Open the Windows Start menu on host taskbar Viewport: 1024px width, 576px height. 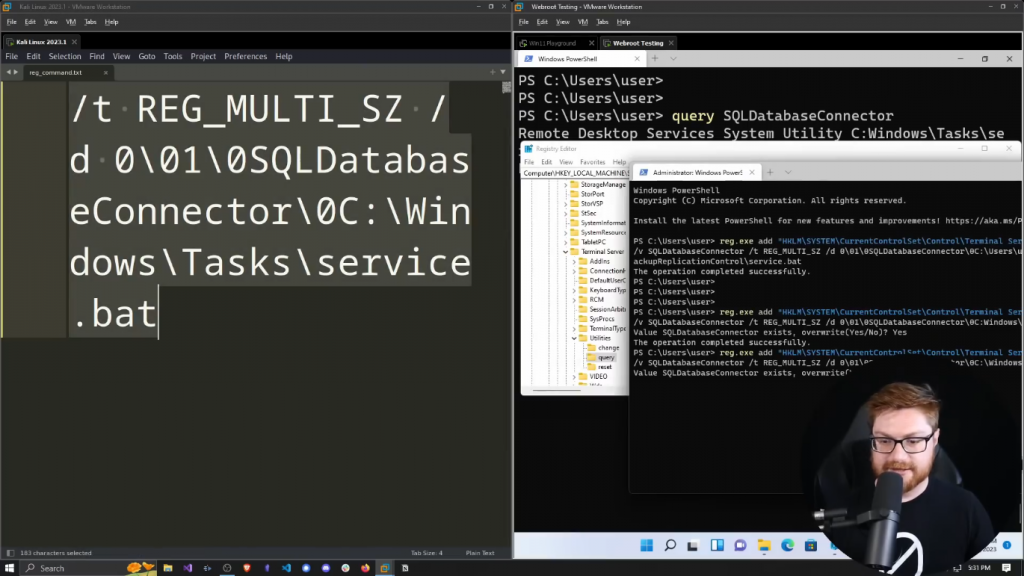(x=9, y=568)
